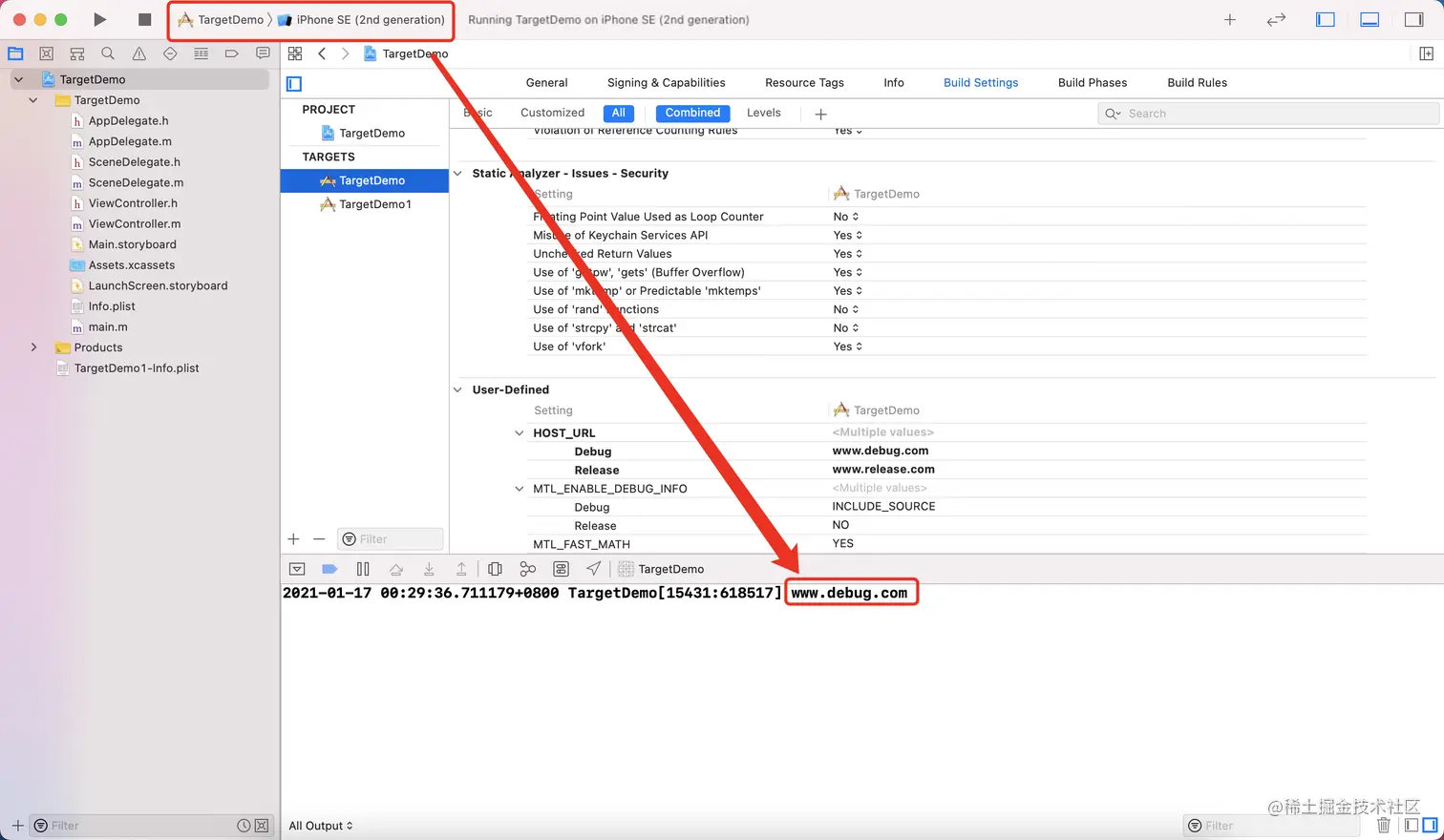Open the Test navigator diamond icon
1444x840 pixels.
pos(170,54)
